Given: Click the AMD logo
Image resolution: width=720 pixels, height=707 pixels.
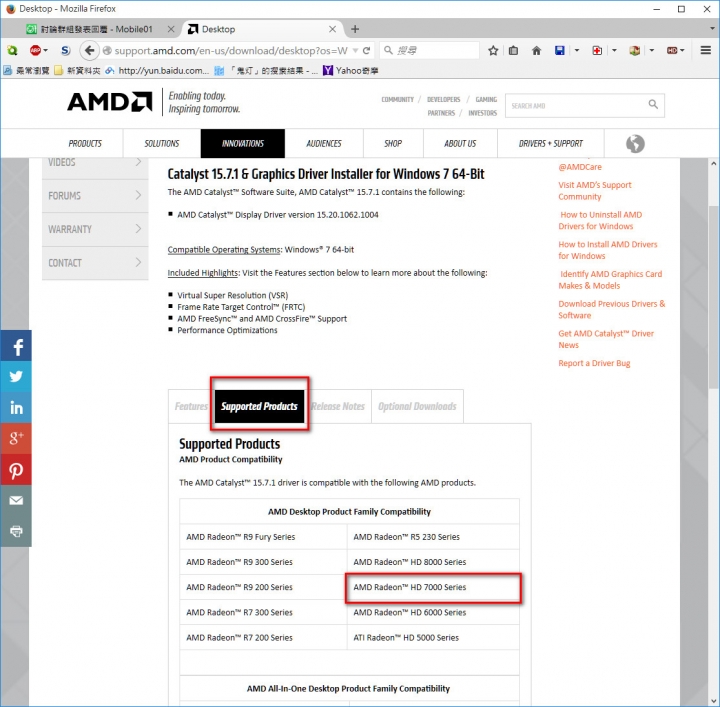Looking at the screenshot, I should pyautogui.click(x=109, y=102).
